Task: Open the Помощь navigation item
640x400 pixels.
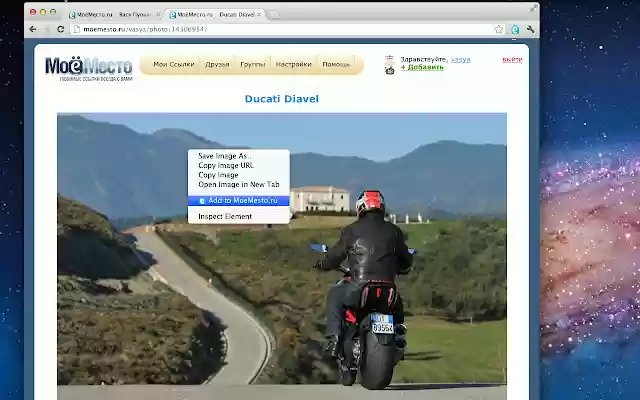Action: click(x=336, y=64)
